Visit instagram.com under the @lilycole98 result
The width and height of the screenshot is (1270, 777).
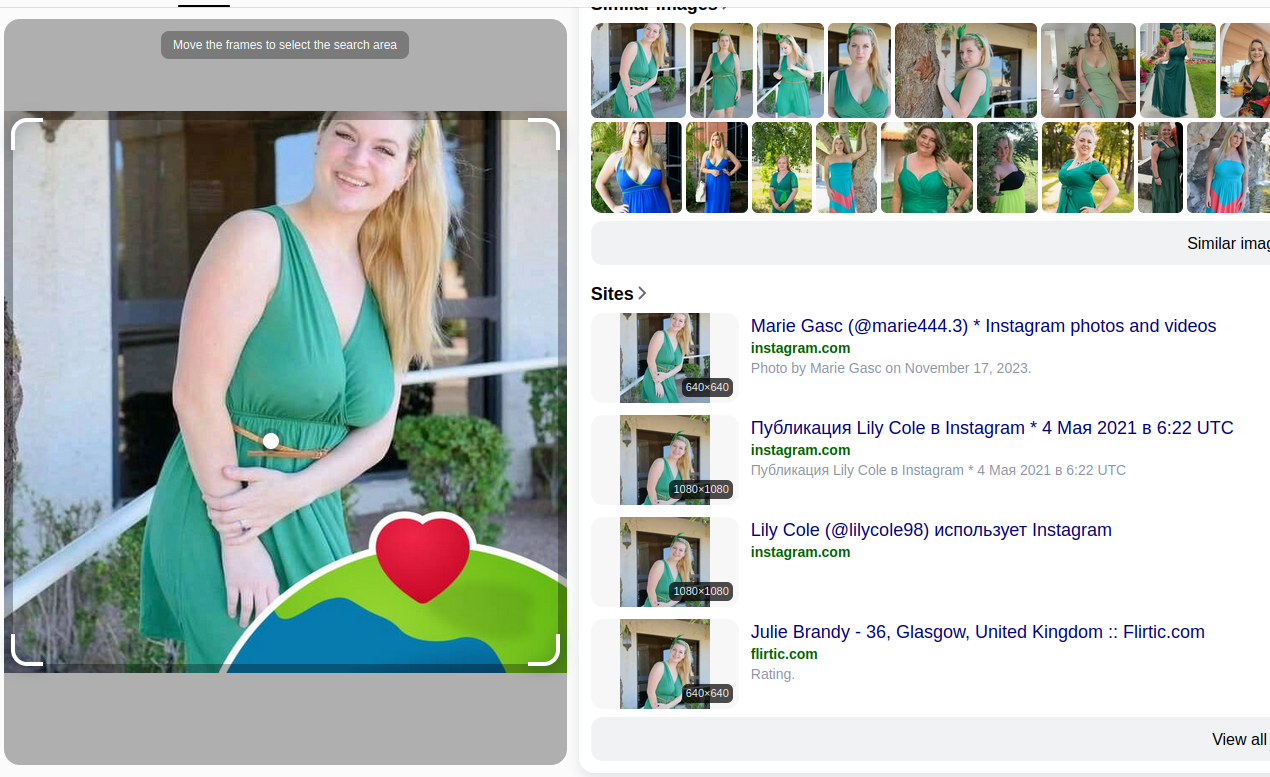(800, 552)
